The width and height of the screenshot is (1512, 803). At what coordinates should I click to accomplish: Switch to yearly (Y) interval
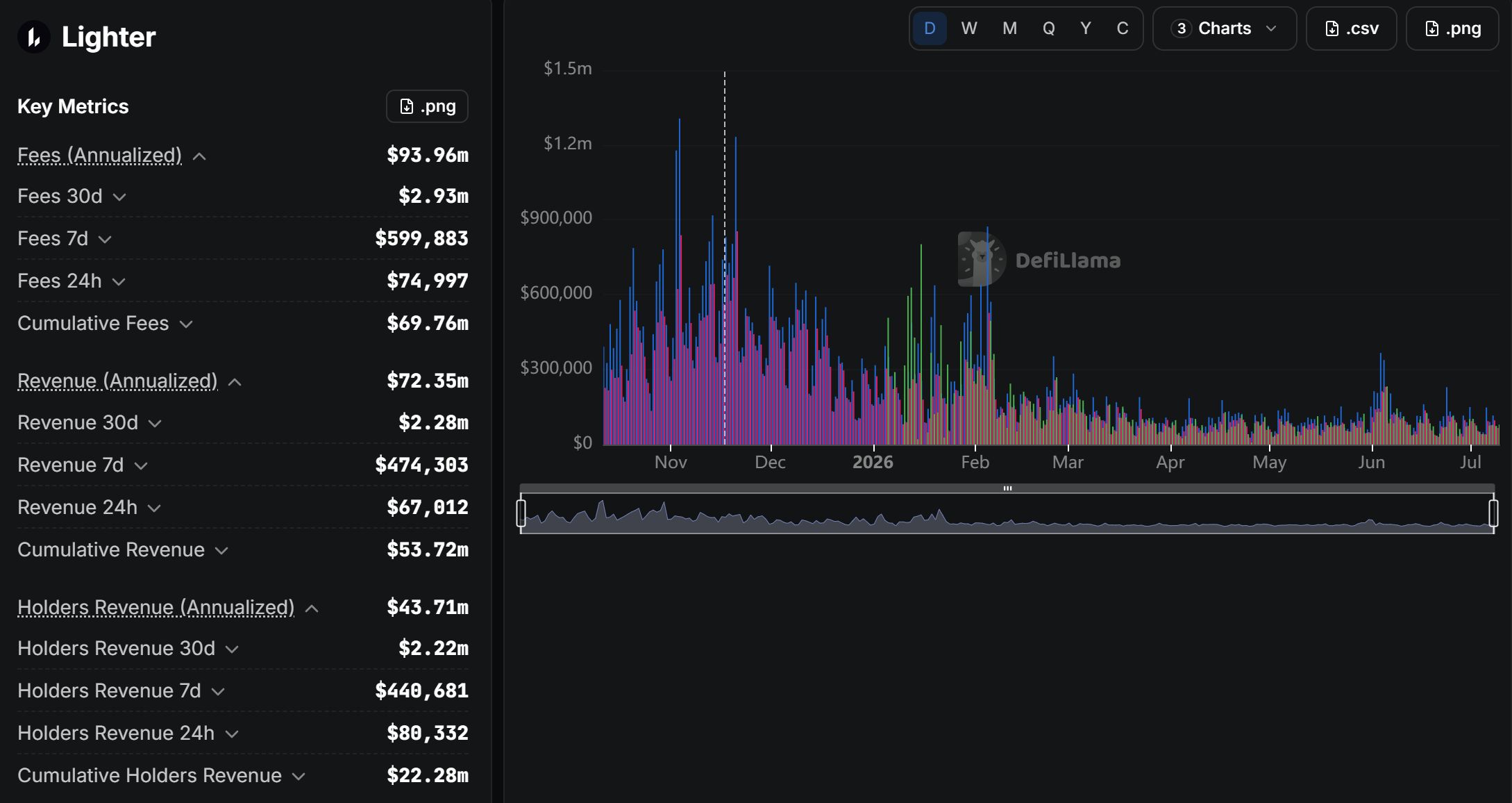[1086, 28]
